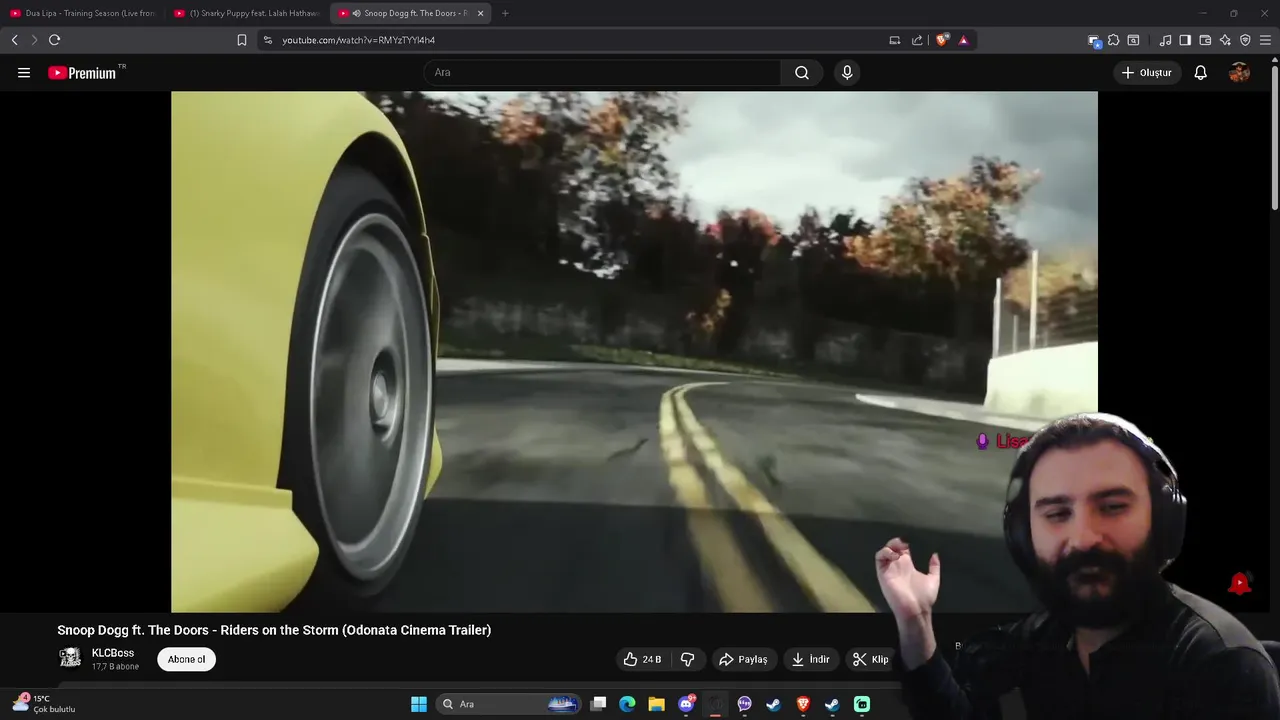Open the YouTube guide hamburger menu
1280x720 pixels.
pos(24,72)
